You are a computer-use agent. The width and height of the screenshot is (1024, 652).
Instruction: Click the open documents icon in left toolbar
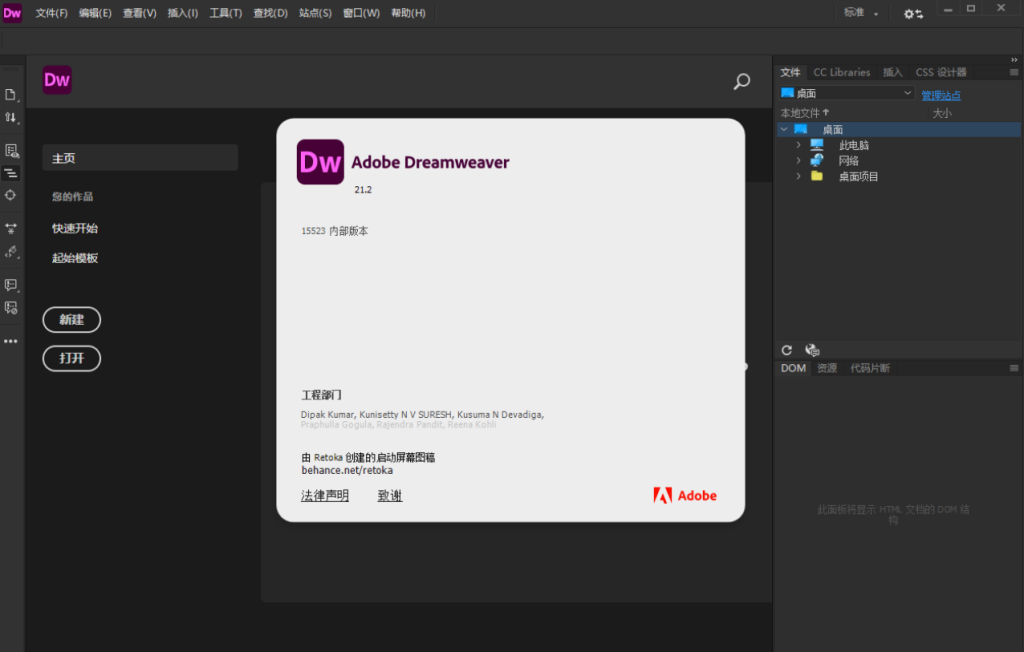coord(11,95)
